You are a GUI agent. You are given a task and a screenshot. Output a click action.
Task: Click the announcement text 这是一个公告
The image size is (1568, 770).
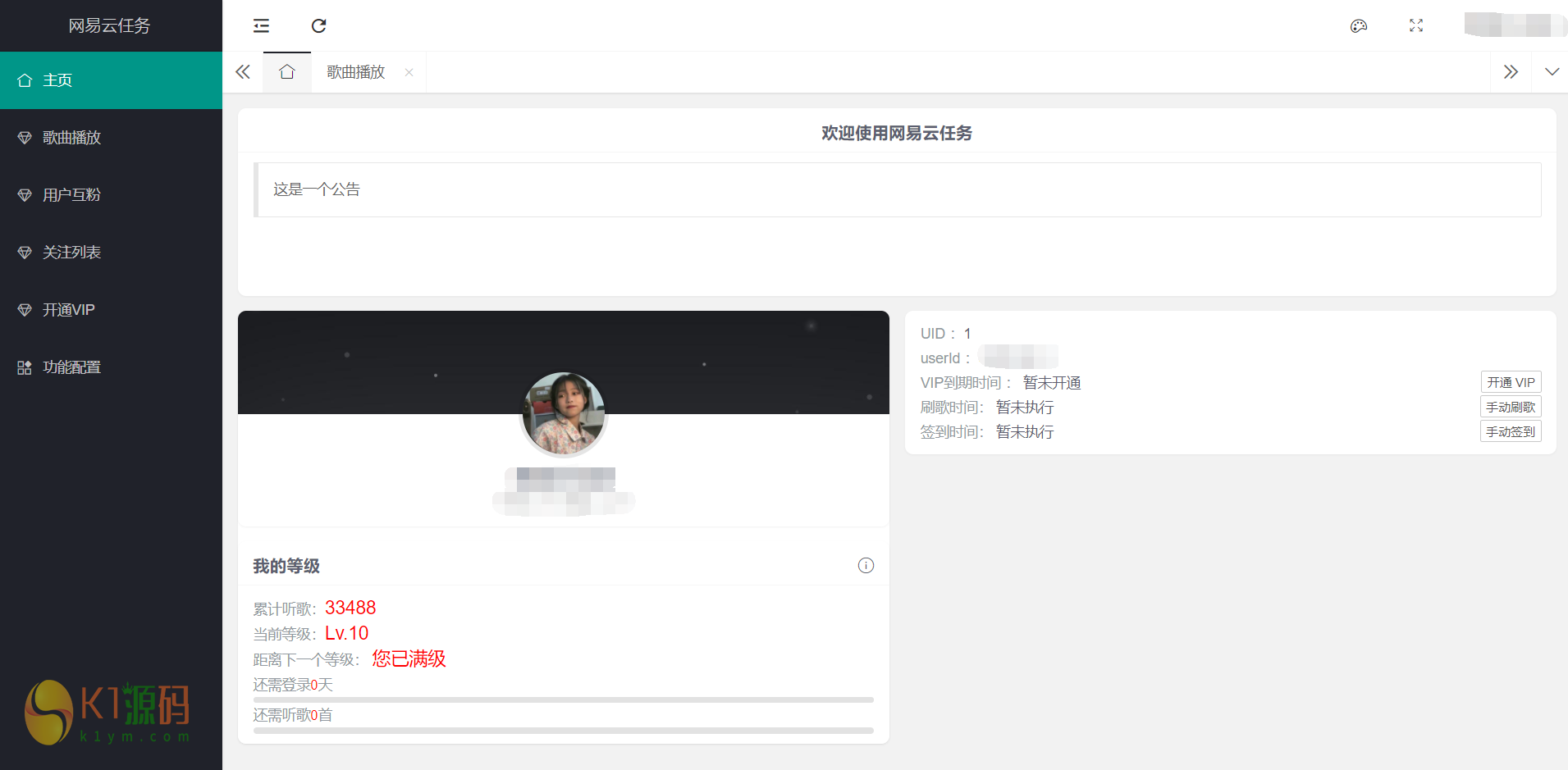[317, 189]
